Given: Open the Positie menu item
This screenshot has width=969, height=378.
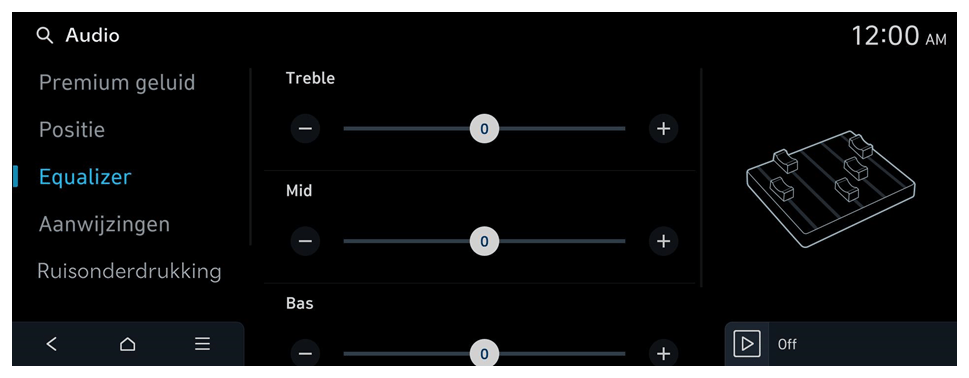Looking at the screenshot, I should click(x=72, y=130).
